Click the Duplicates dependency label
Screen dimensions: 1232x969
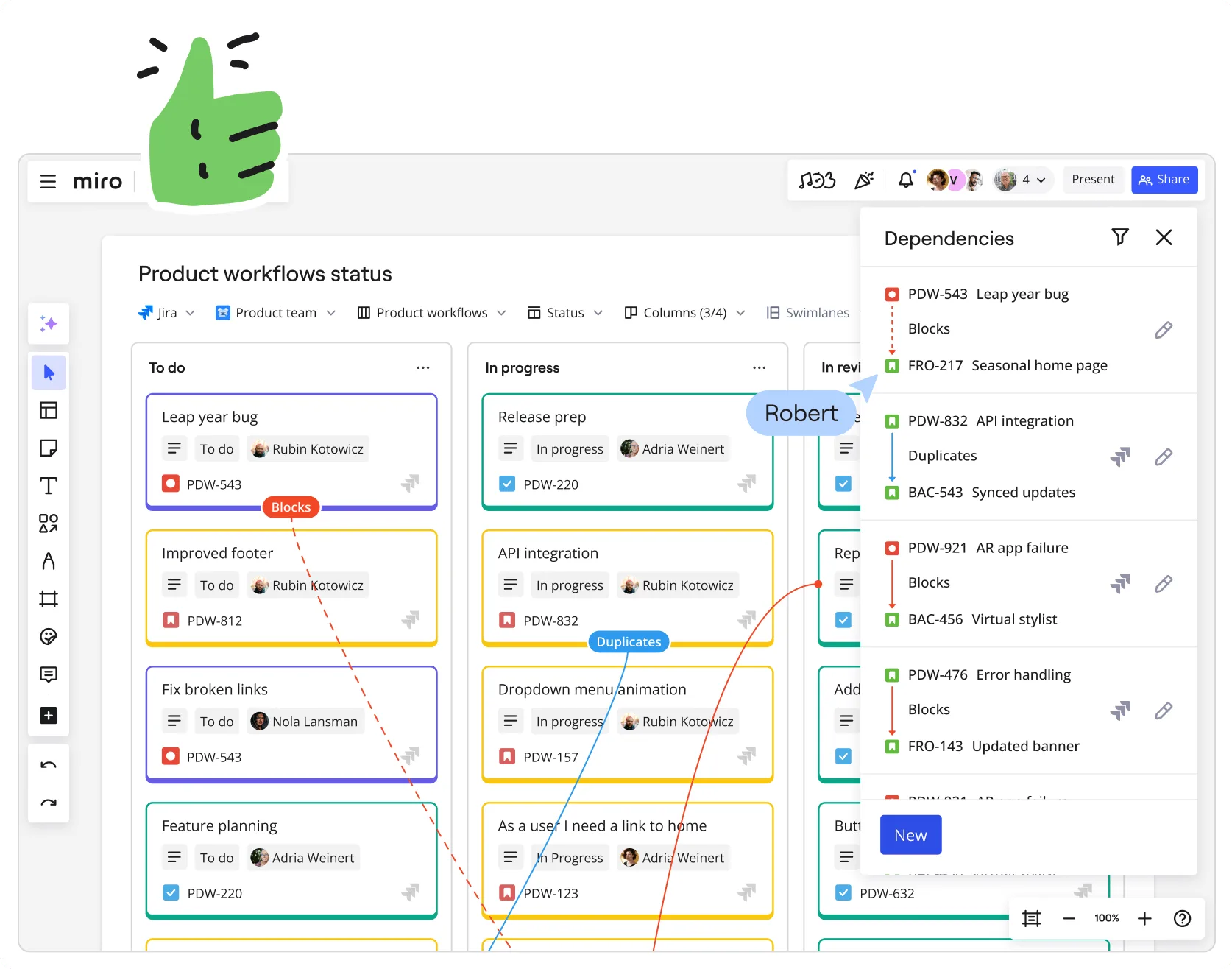pyautogui.click(x=629, y=642)
